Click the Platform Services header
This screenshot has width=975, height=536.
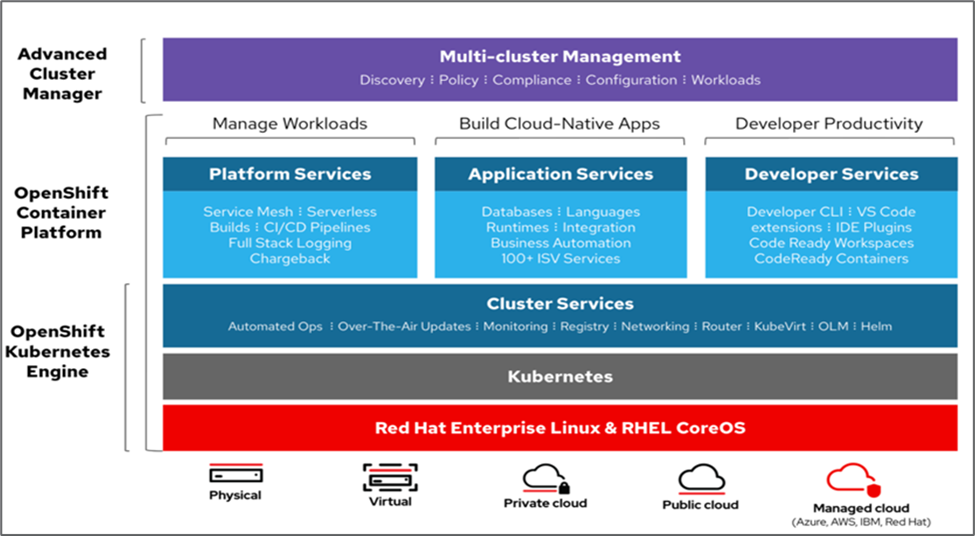tap(290, 174)
